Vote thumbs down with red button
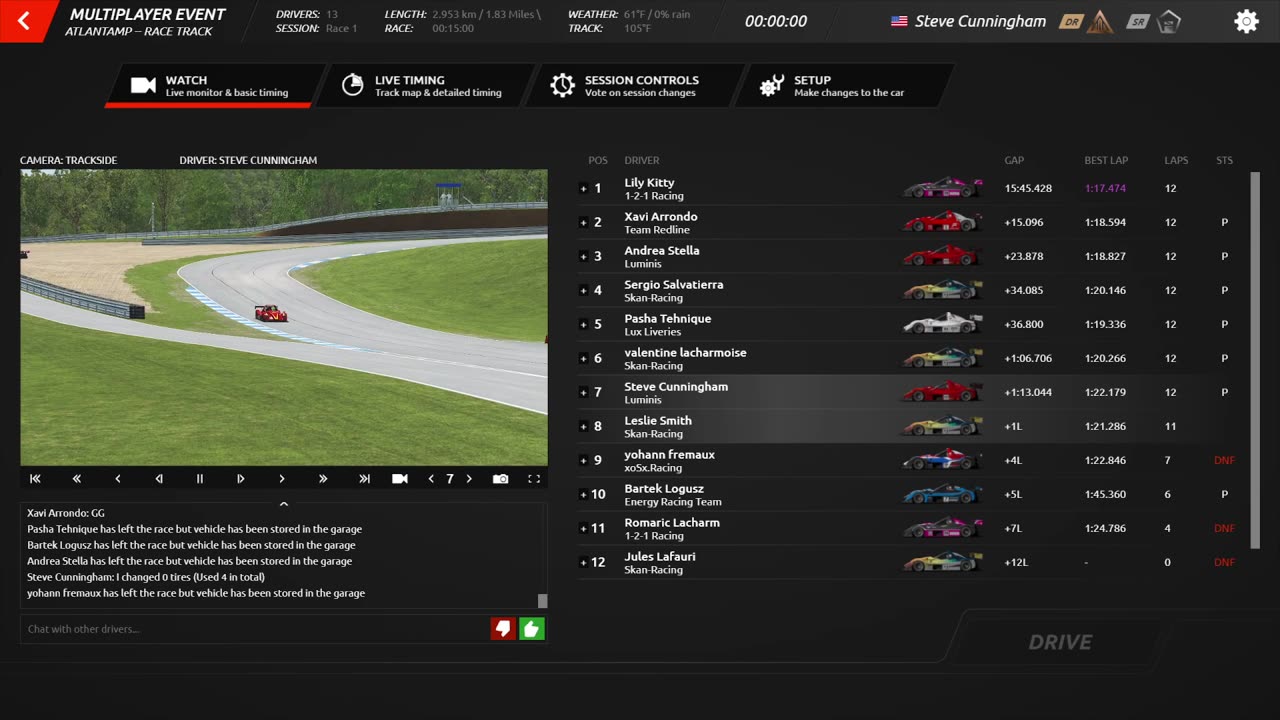Screen dimensions: 1280x720 click(x=503, y=629)
